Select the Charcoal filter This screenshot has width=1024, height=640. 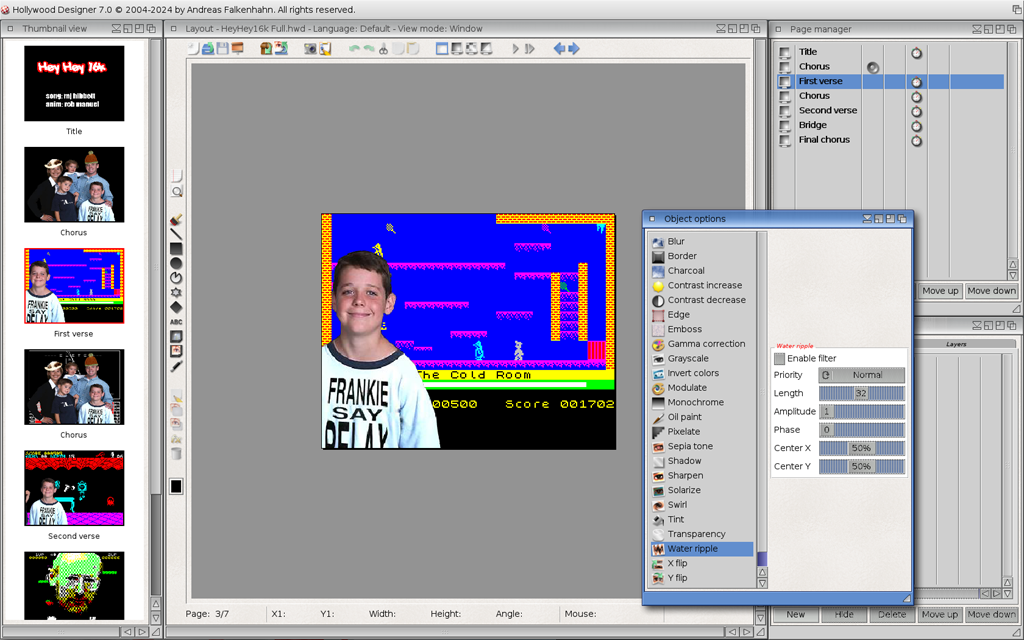pos(702,271)
